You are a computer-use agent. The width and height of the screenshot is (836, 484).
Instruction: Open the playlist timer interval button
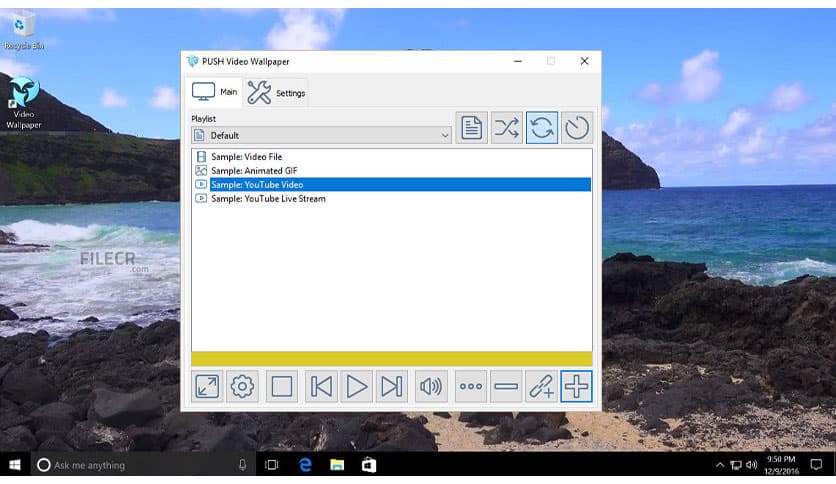(577, 127)
